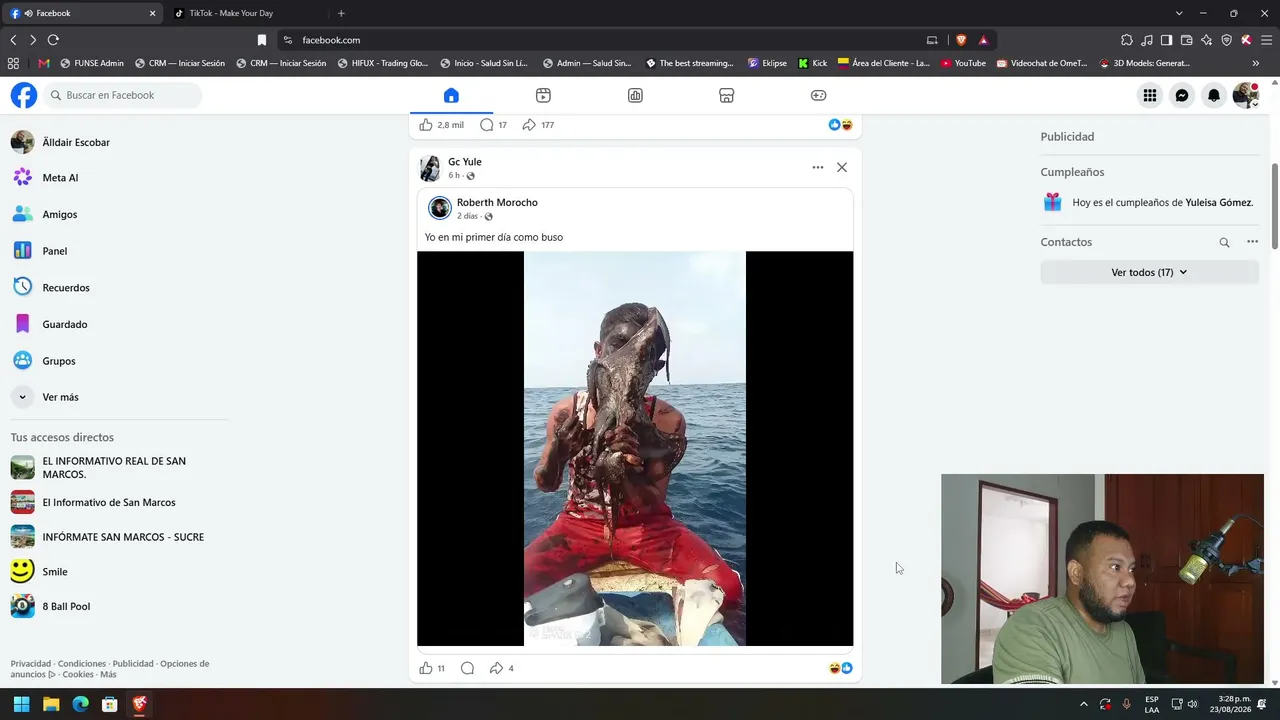The width and height of the screenshot is (1280, 720).
Task: Open the Facebook Home feed tab
Action: [451, 95]
